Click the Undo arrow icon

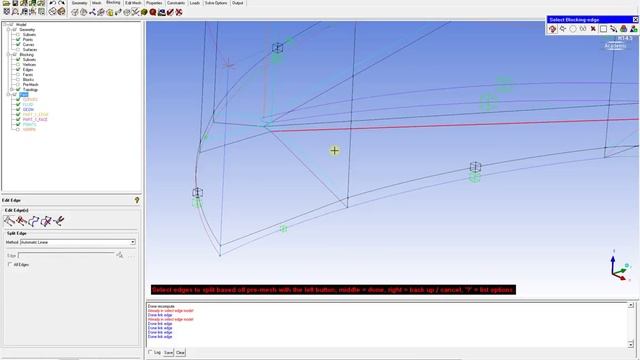tap(53, 3)
